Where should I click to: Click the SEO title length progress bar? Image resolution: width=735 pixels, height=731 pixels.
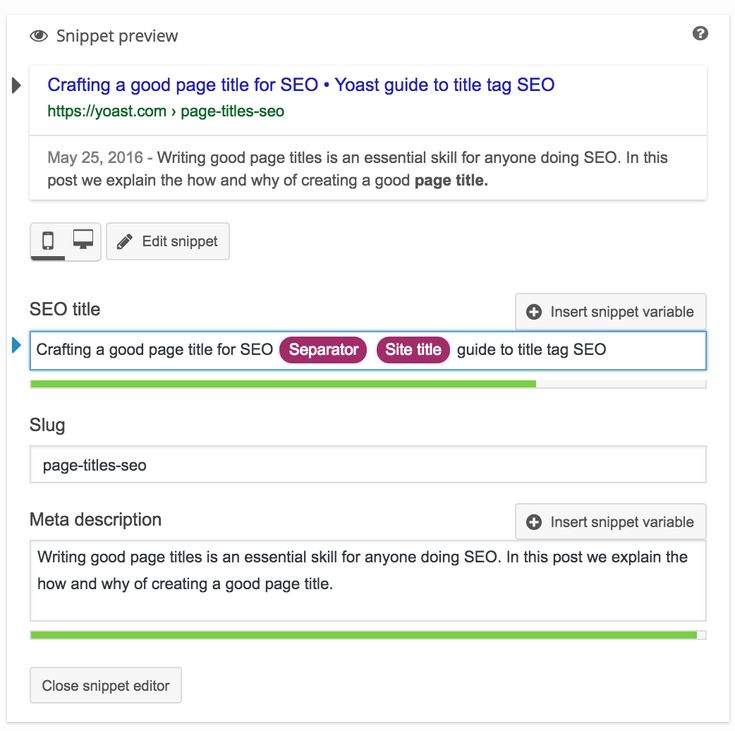click(x=368, y=384)
